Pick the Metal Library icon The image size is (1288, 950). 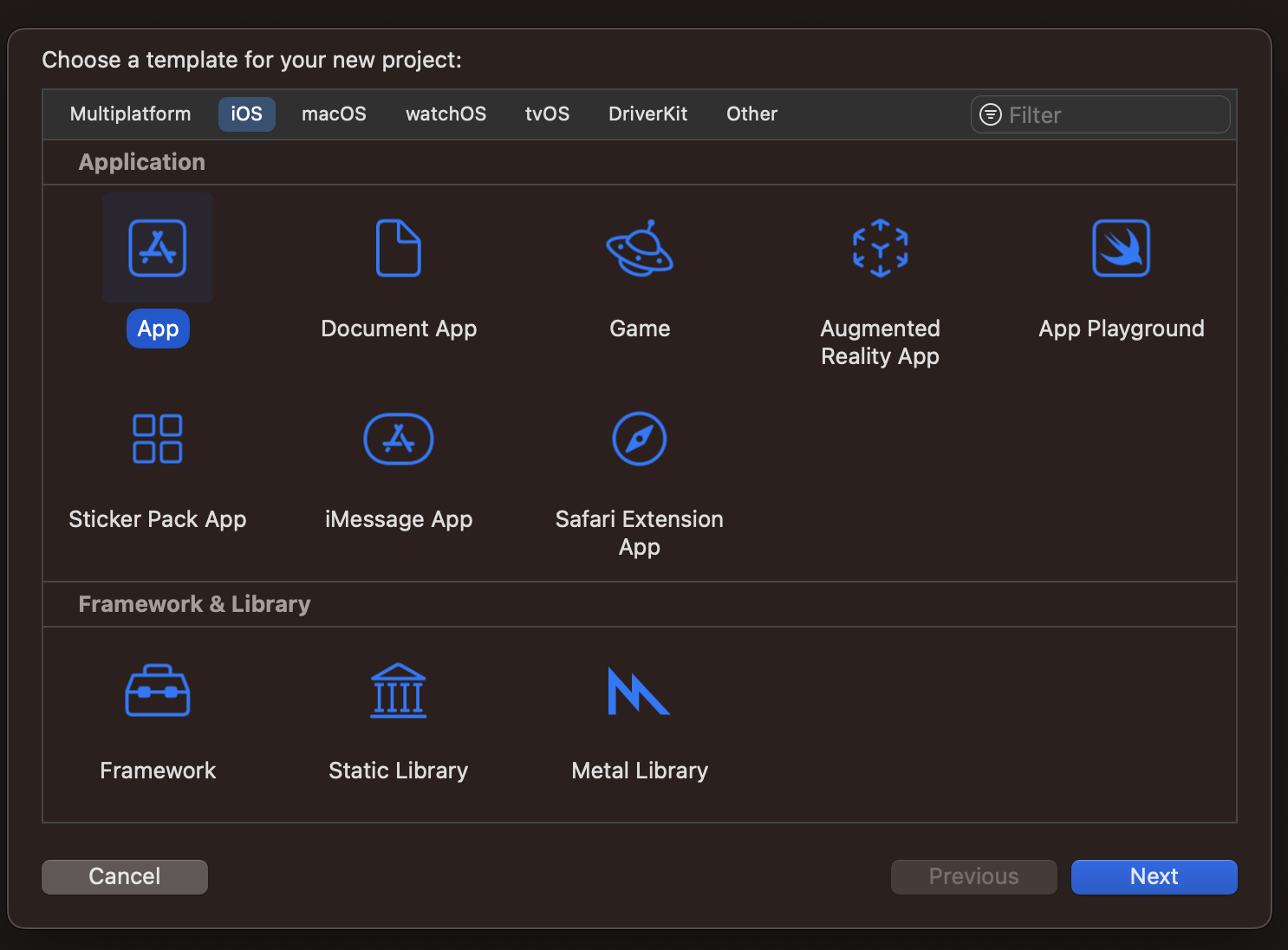pyautogui.click(x=640, y=690)
